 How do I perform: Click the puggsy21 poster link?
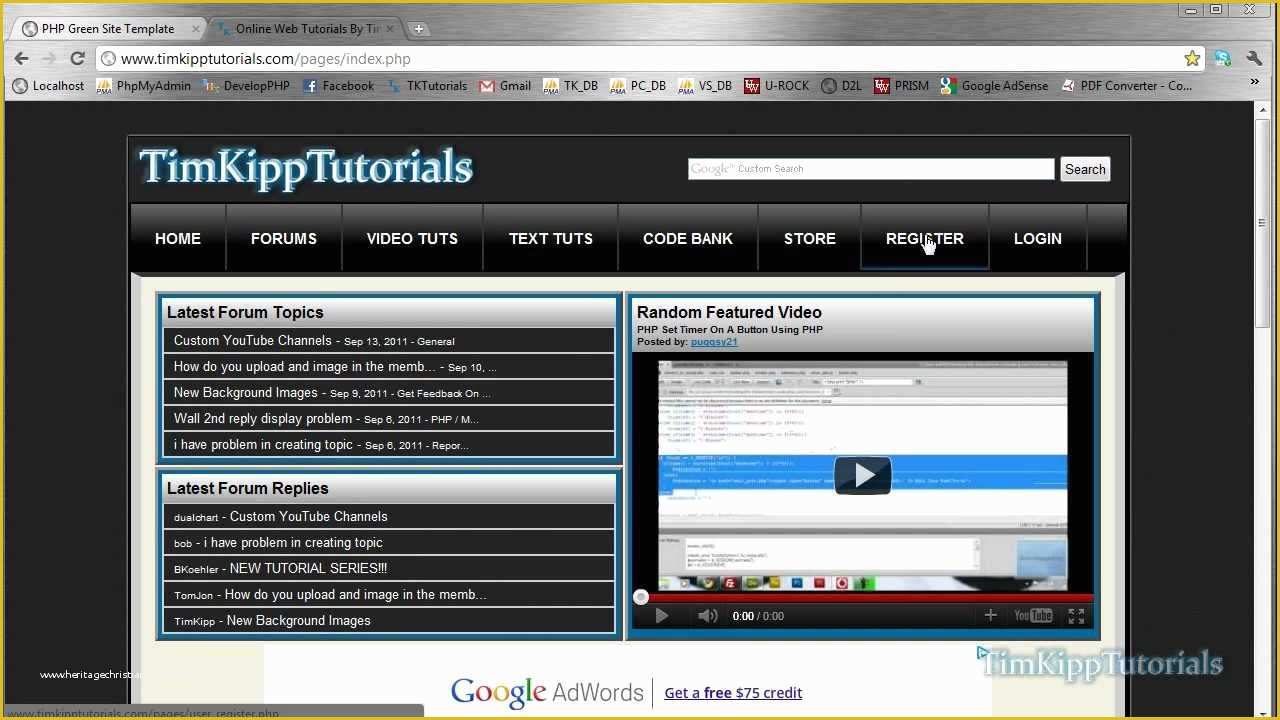coord(714,342)
